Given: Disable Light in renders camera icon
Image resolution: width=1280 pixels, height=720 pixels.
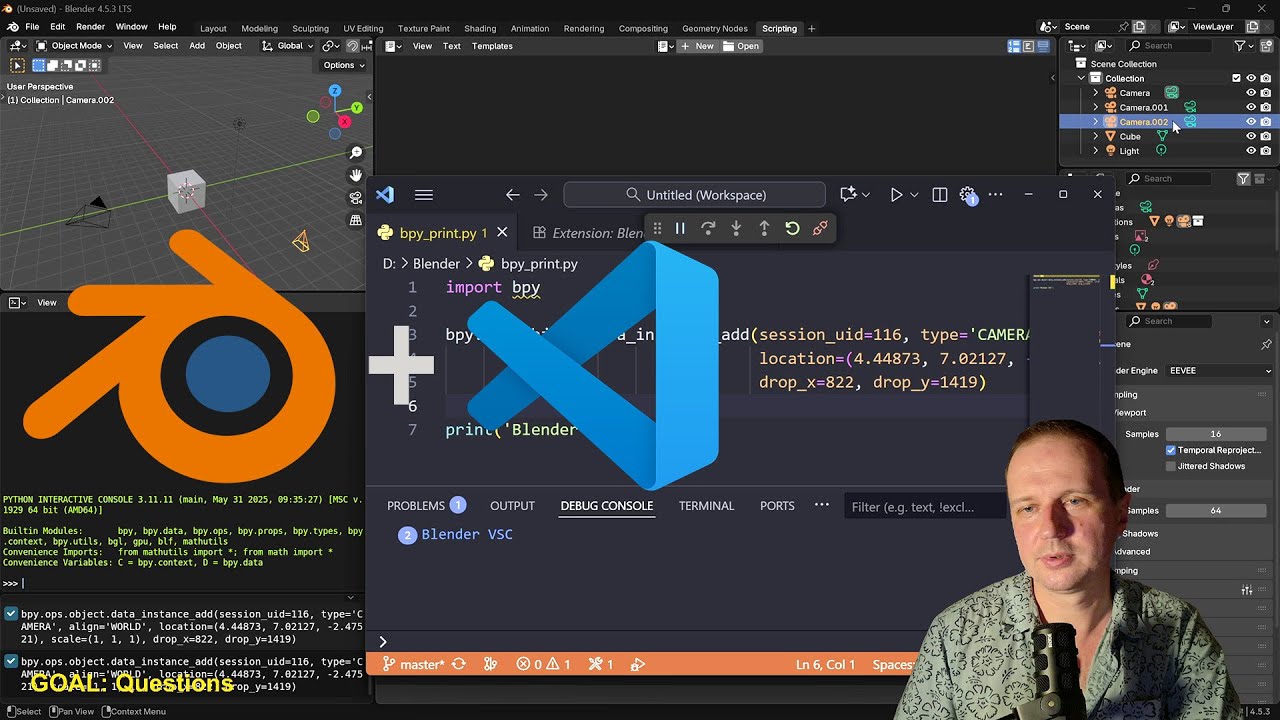Looking at the screenshot, I should click(x=1266, y=151).
